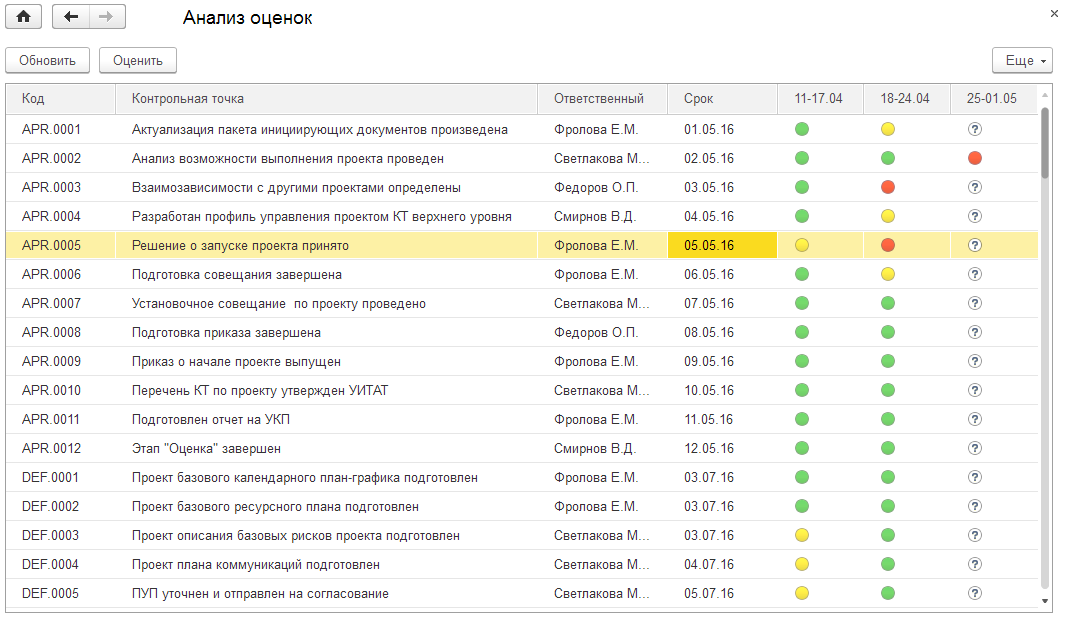
Task: Click question mark icon in APR.0001 row
Action: click(975, 129)
